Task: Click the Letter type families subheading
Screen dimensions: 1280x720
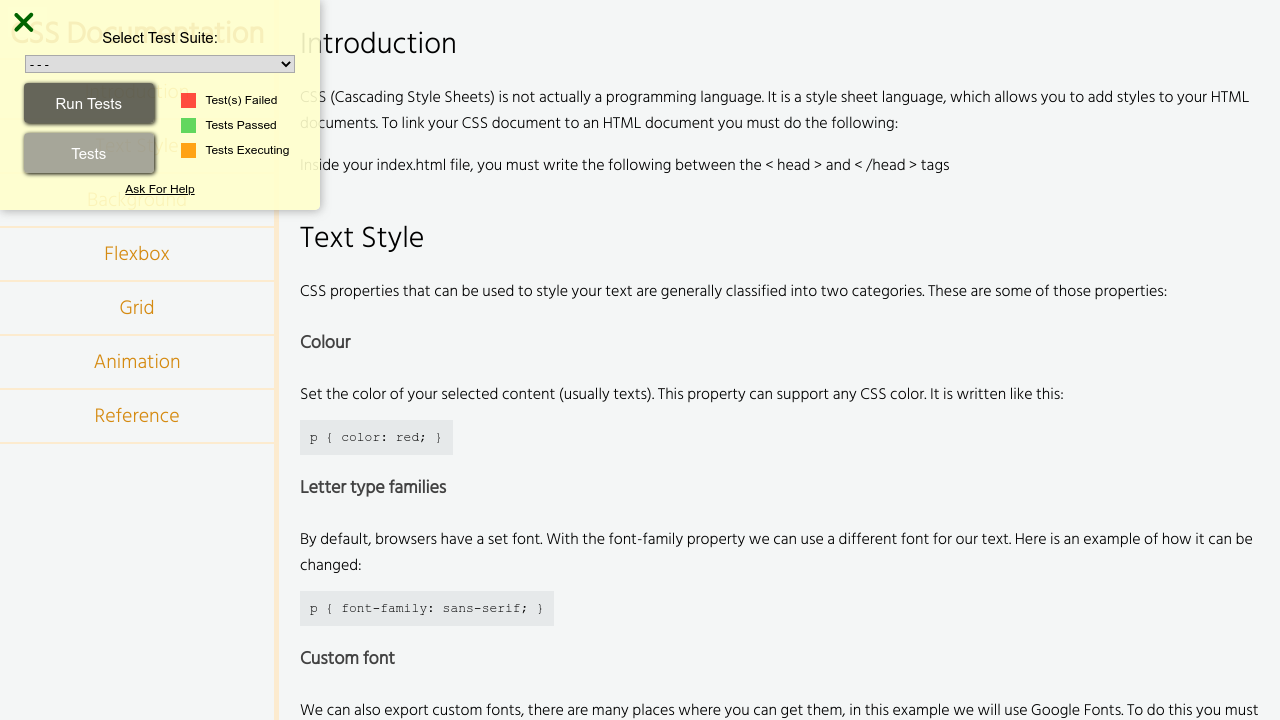Action: point(373,487)
